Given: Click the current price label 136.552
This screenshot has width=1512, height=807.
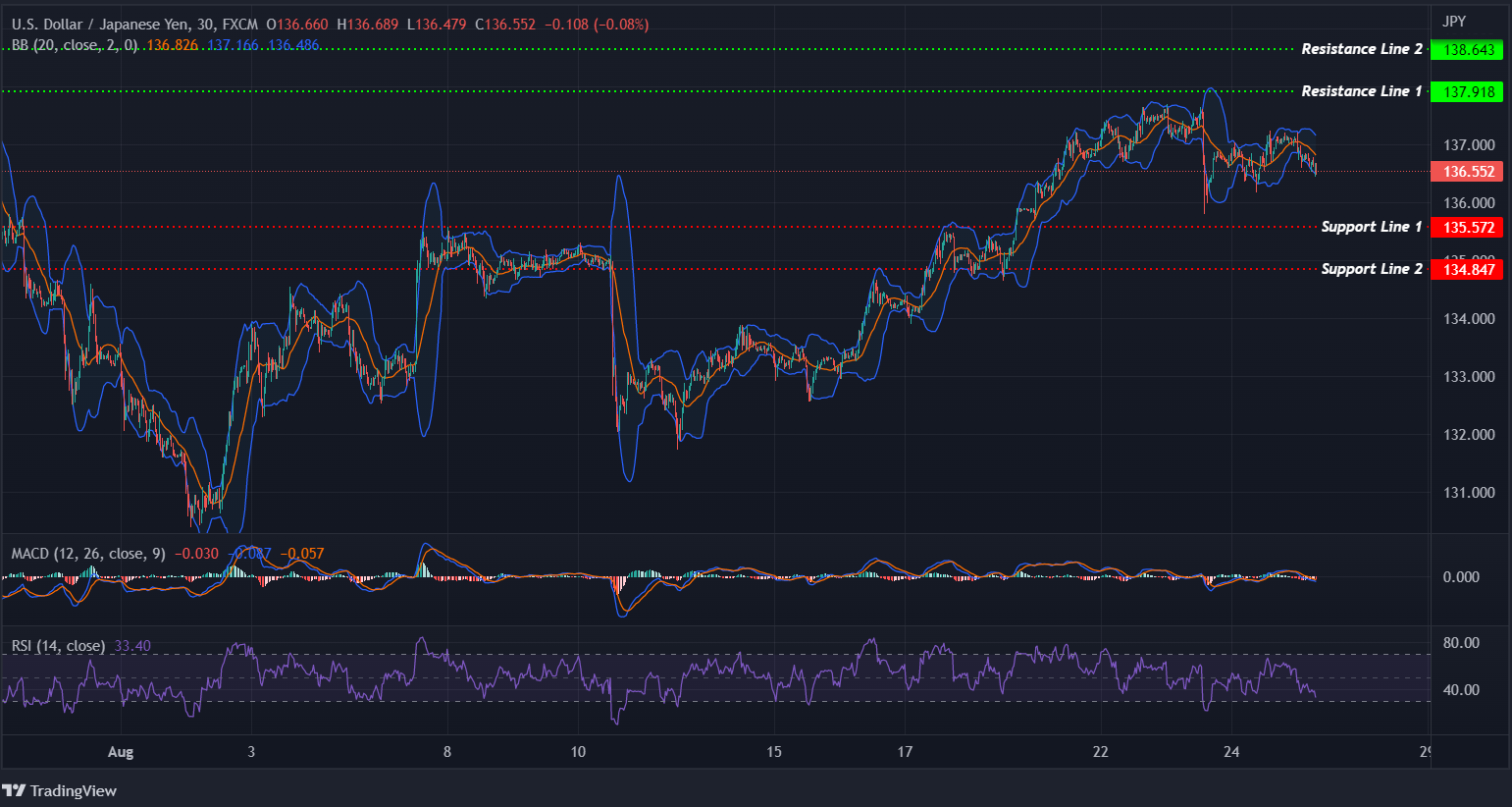Looking at the screenshot, I should click(1467, 171).
